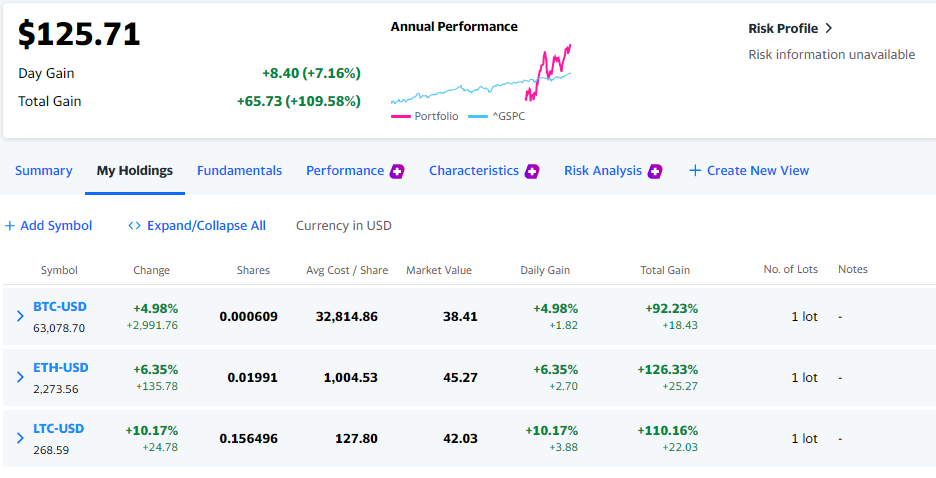936x478 pixels.
Task: Expand the BTC-USD row chevron
Action: (x=20, y=316)
